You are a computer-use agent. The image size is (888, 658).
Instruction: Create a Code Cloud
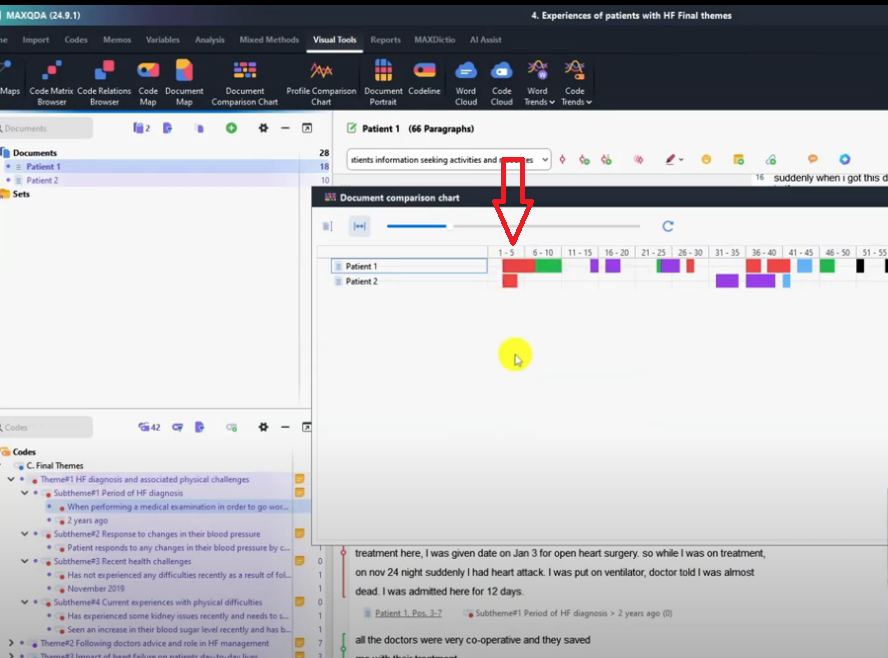pos(501,83)
